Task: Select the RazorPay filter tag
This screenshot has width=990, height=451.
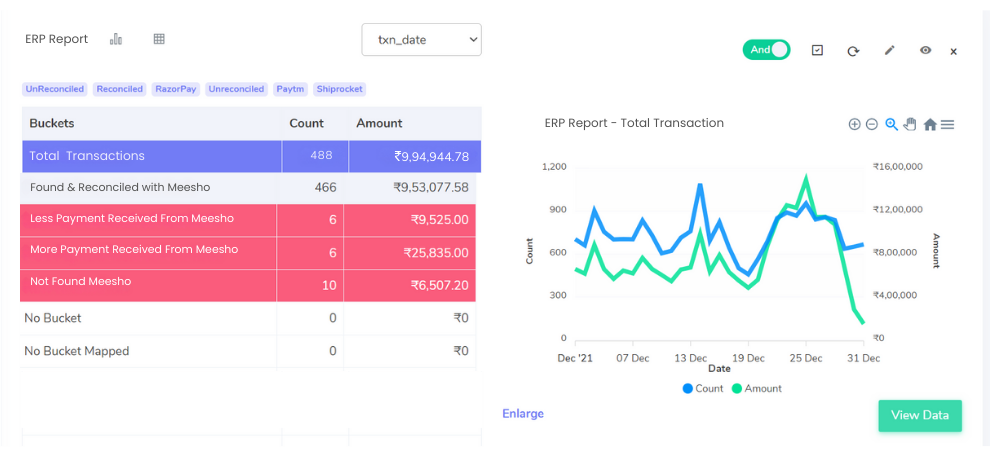Action: 176,89
